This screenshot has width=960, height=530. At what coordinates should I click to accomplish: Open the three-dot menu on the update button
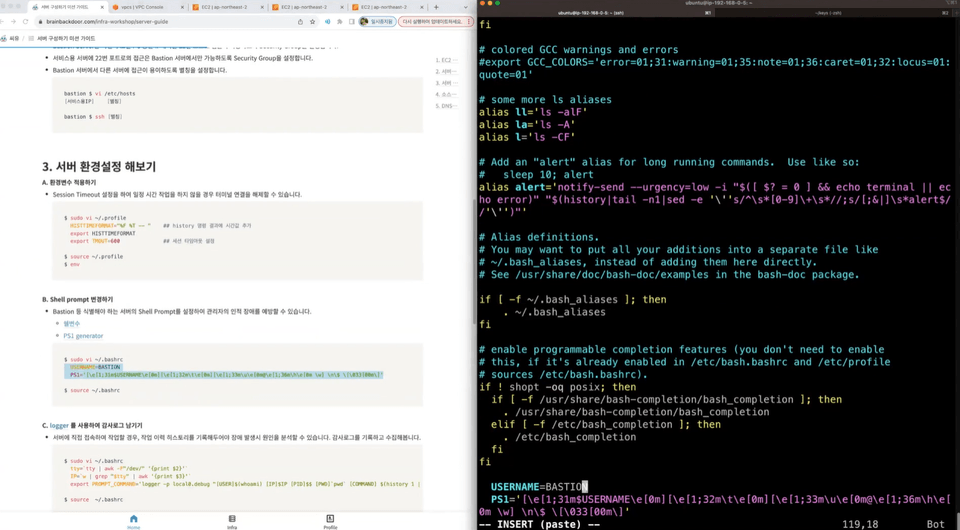[469, 21]
